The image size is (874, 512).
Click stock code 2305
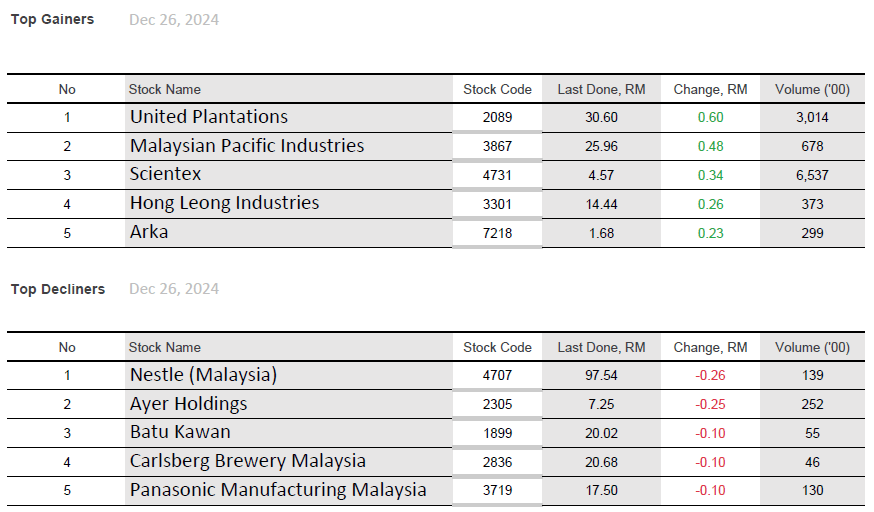pos(497,404)
